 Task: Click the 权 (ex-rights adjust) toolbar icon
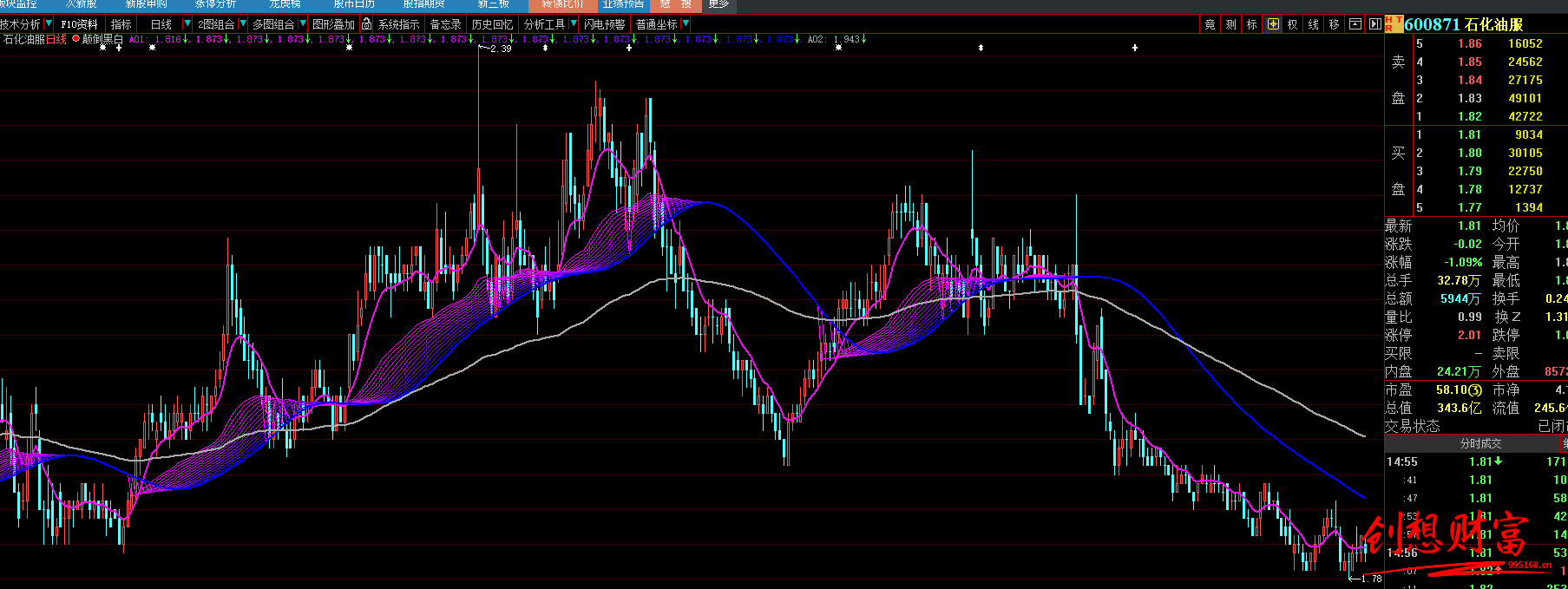click(1293, 24)
